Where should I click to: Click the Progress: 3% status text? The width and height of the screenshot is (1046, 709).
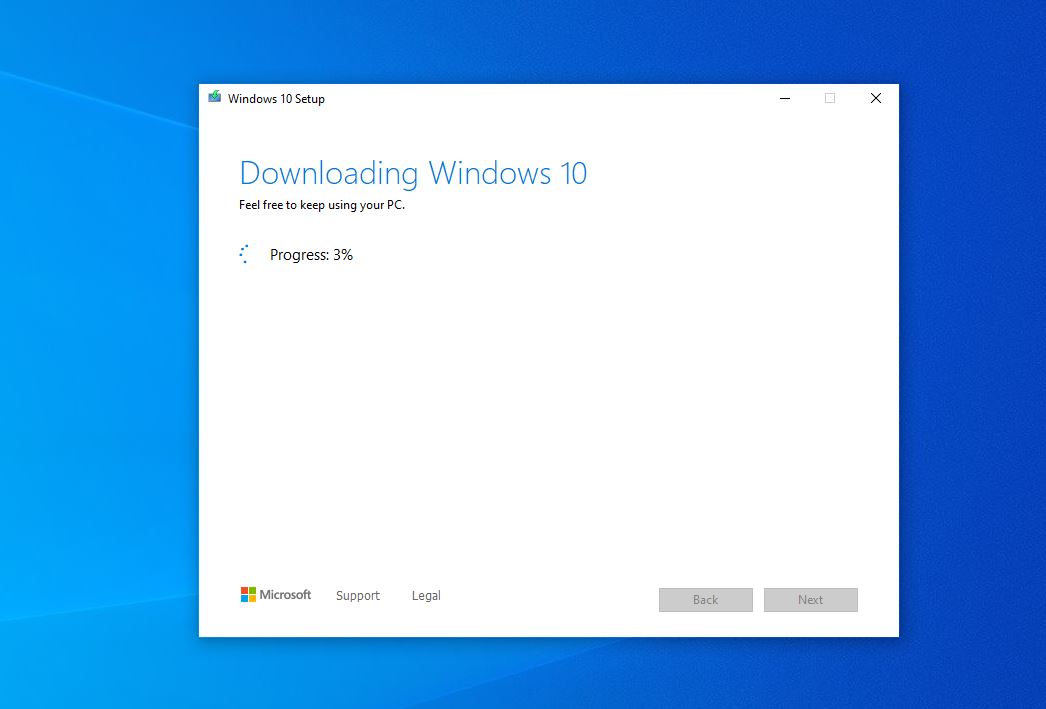pyautogui.click(x=310, y=254)
